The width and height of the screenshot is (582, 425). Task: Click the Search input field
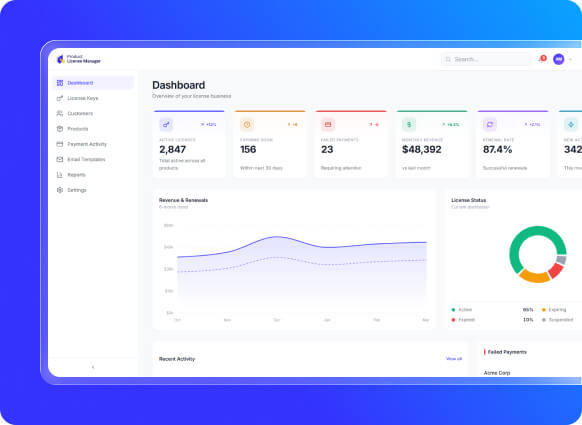pos(486,59)
